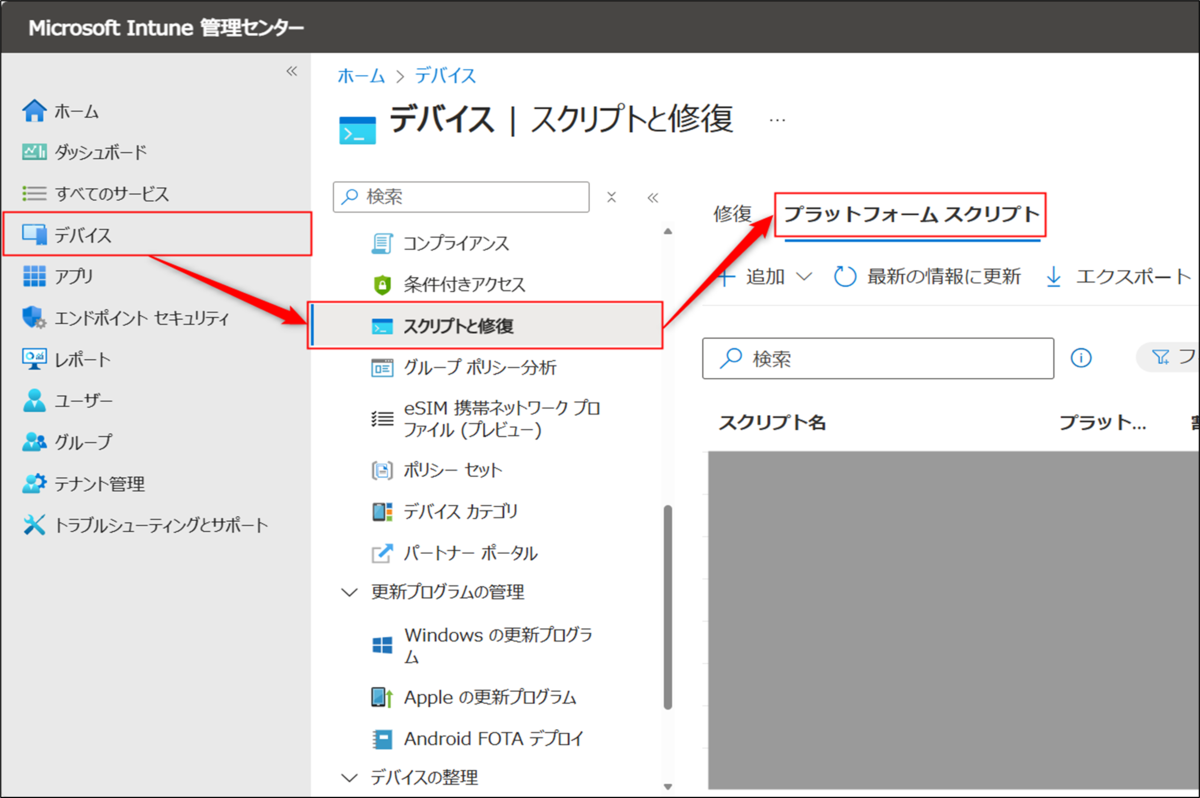Click eSIM 携帯ネットワーク プロファイル icon
1200x798 pixels.
(x=382, y=419)
